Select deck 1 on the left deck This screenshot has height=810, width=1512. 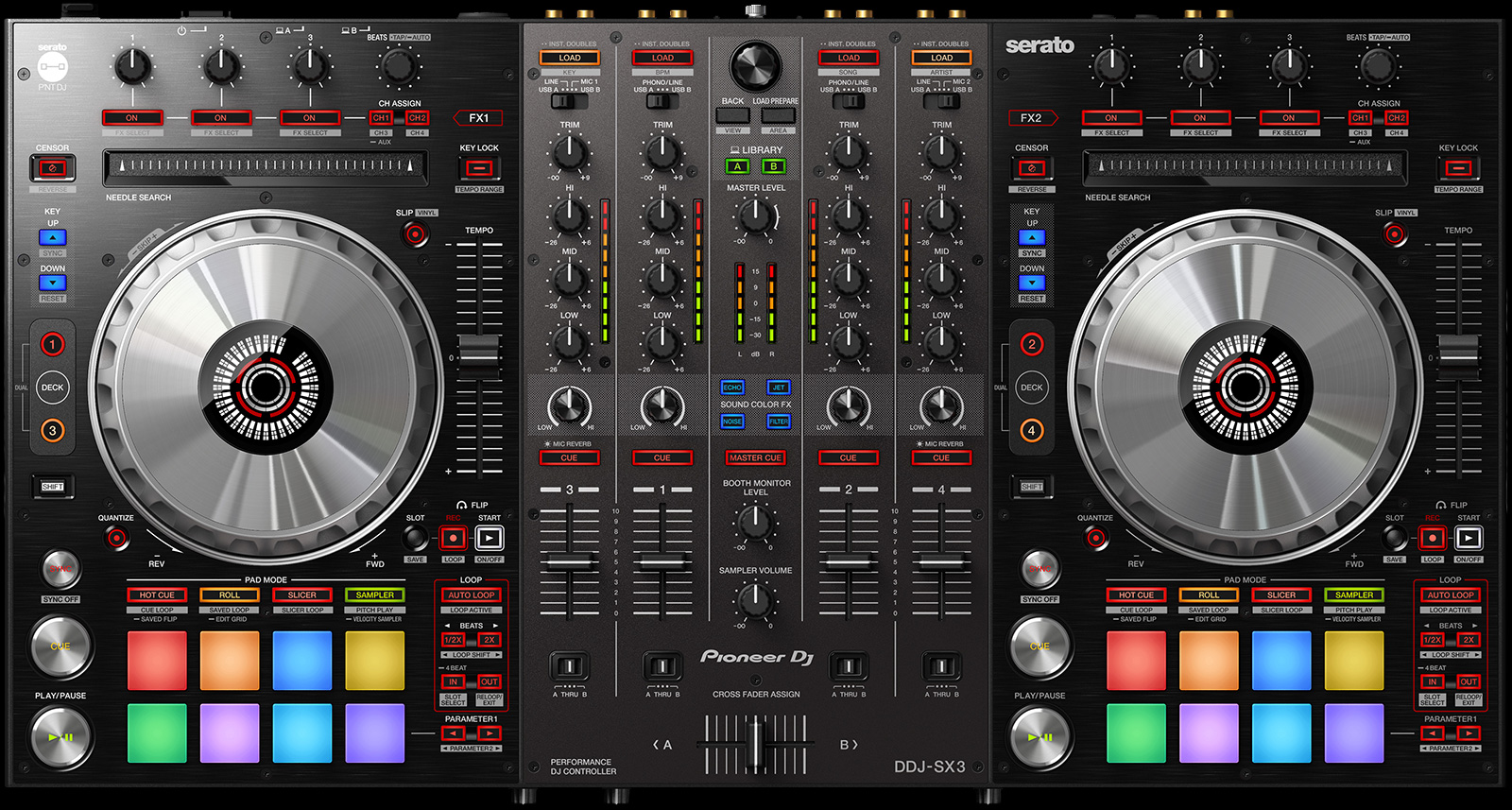tap(53, 345)
